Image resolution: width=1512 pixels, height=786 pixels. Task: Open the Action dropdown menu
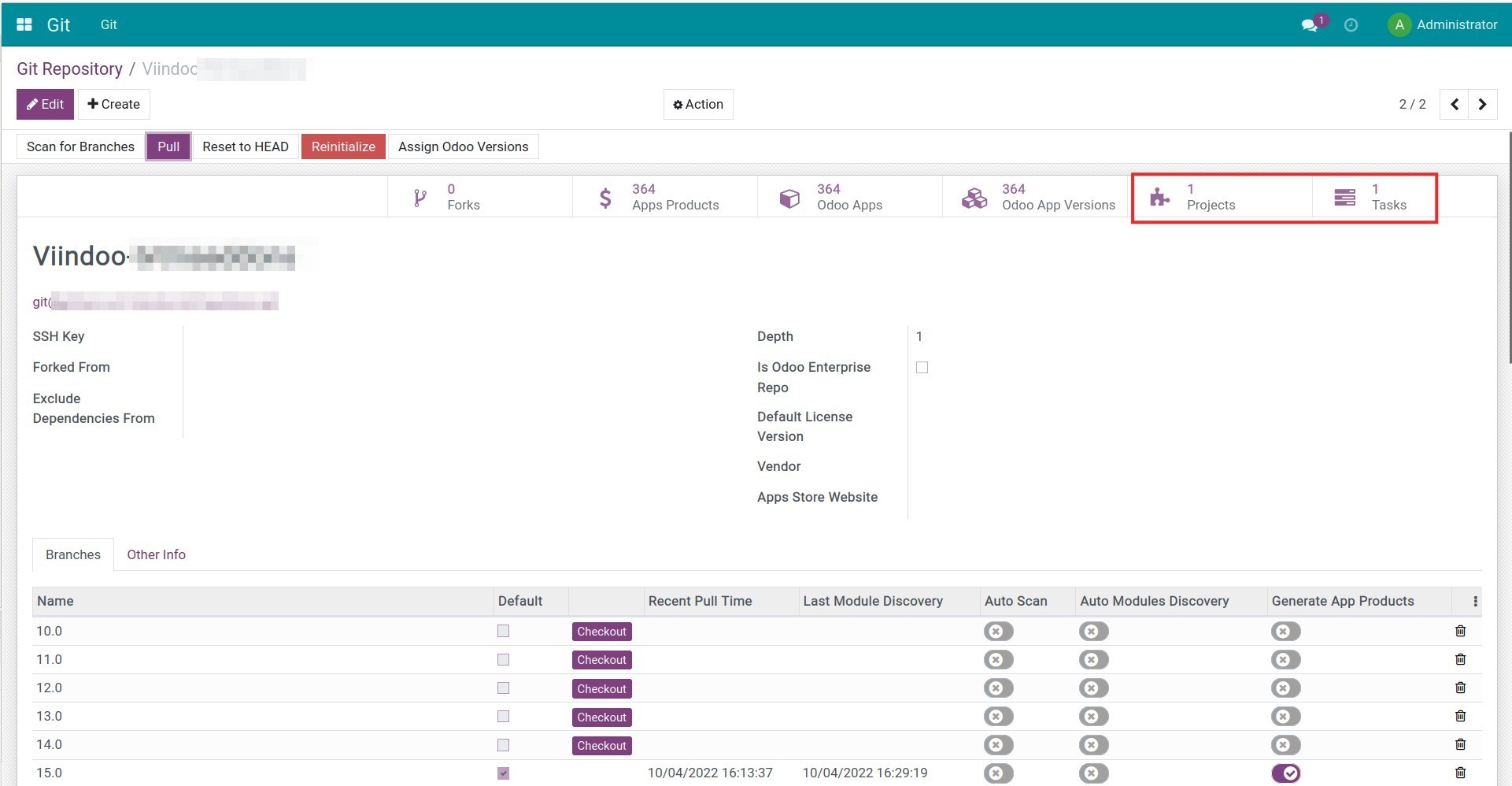pos(698,104)
